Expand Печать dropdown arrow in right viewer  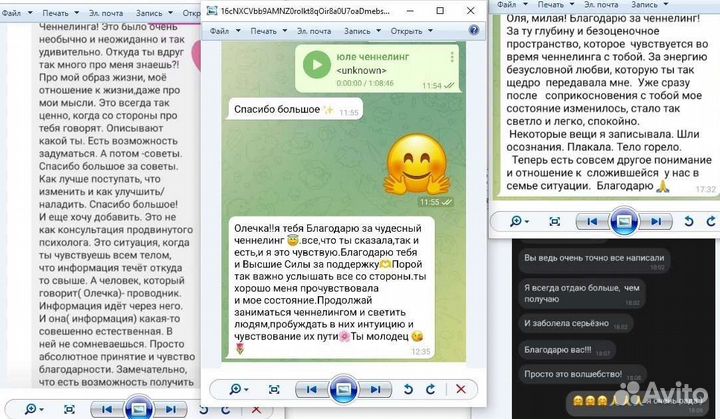click(572, 4)
